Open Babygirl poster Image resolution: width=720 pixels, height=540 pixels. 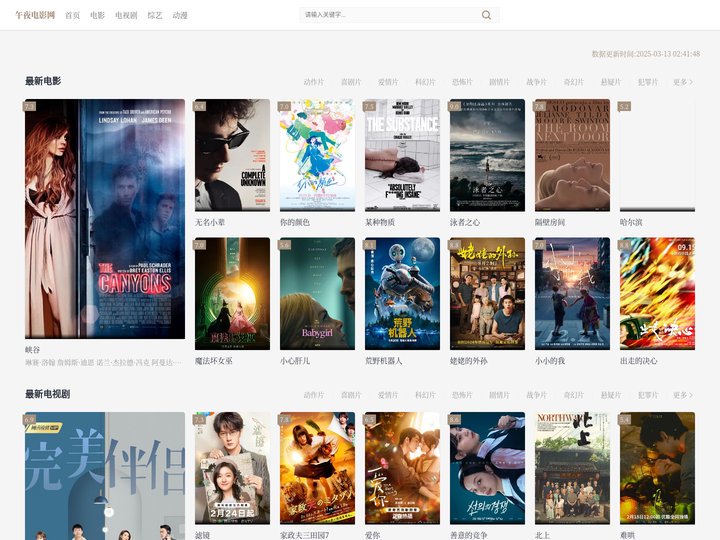tap(317, 294)
